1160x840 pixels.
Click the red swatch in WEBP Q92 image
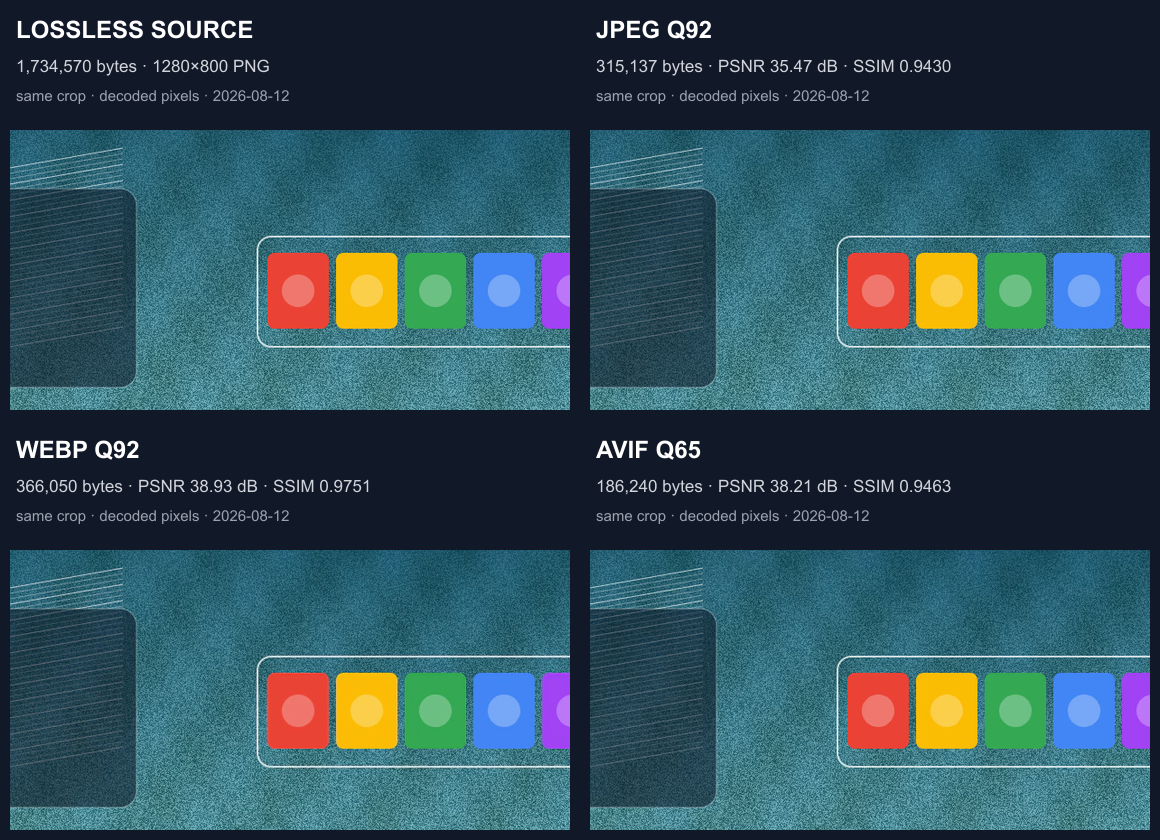298,710
